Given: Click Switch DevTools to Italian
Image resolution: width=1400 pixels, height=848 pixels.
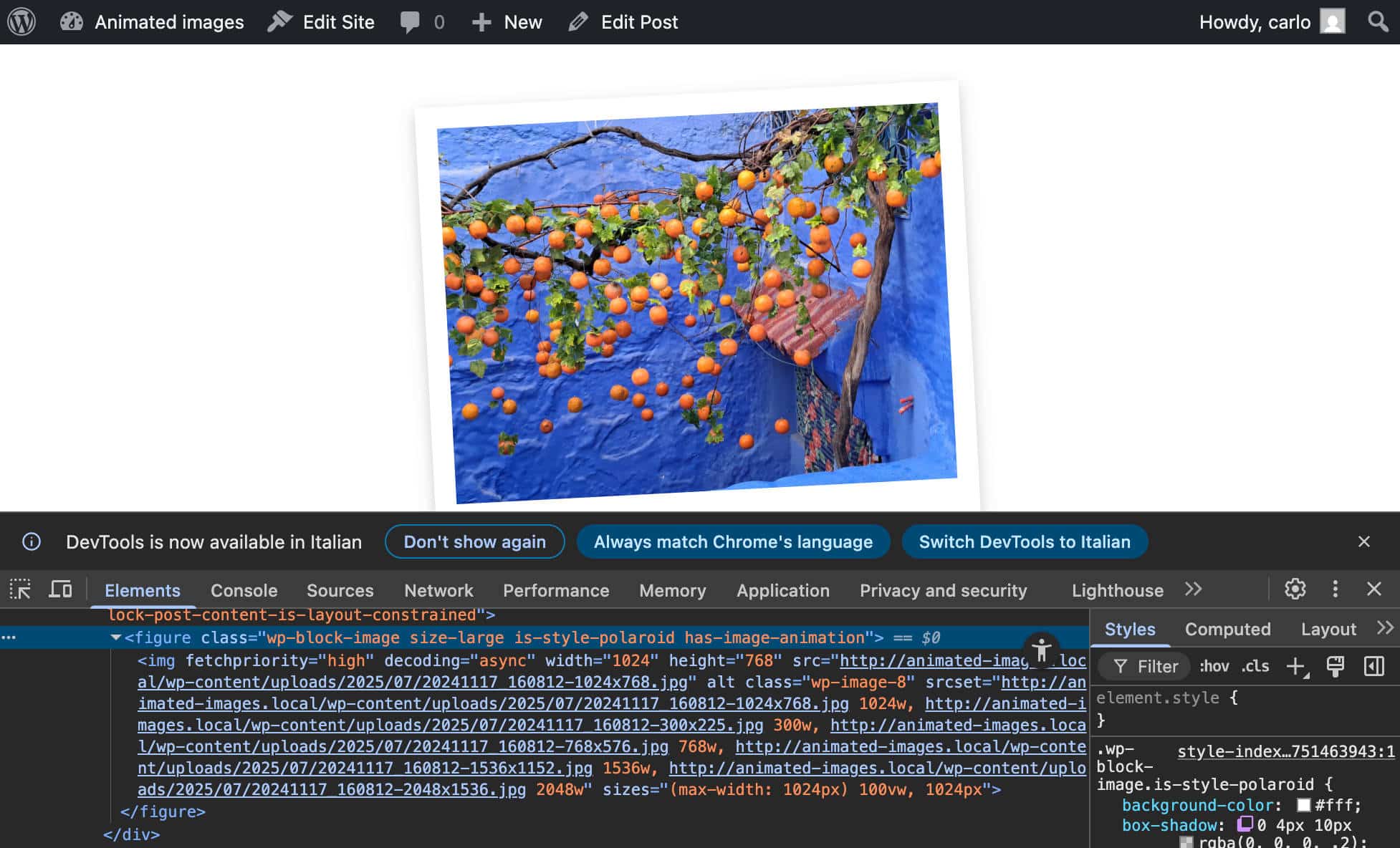Looking at the screenshot, I should pos(1025,541).
